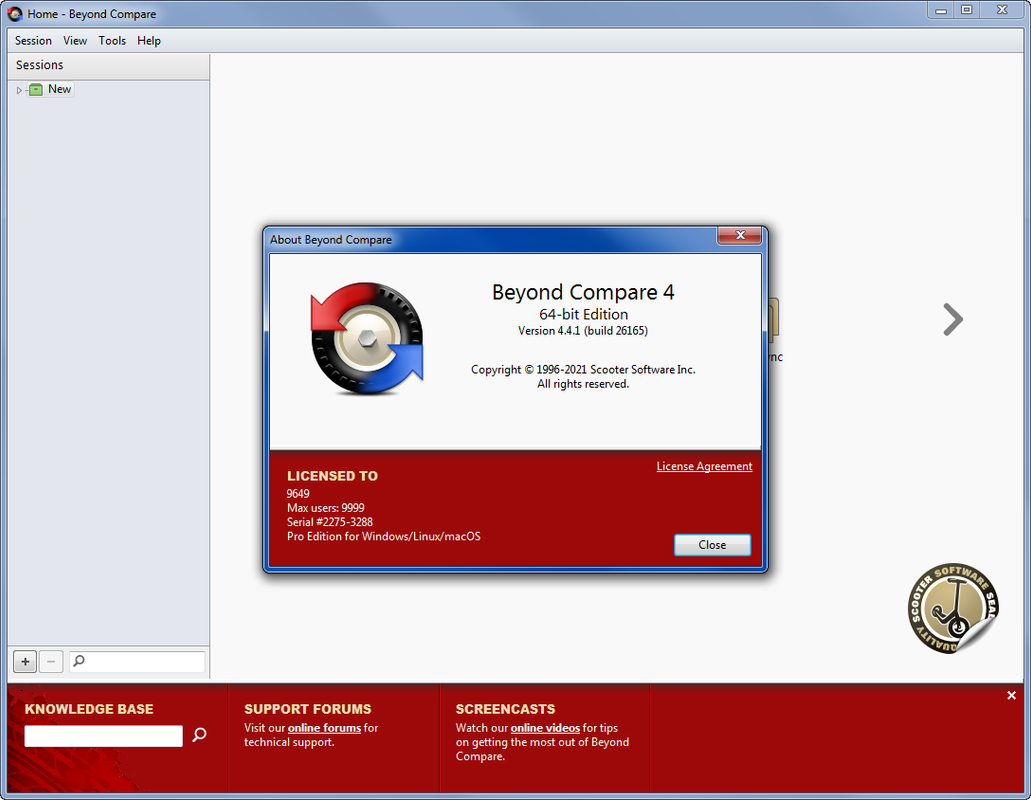Click the LICENSED TO heading
Viewport: 1031px width, 800px height.
[332, 476]
